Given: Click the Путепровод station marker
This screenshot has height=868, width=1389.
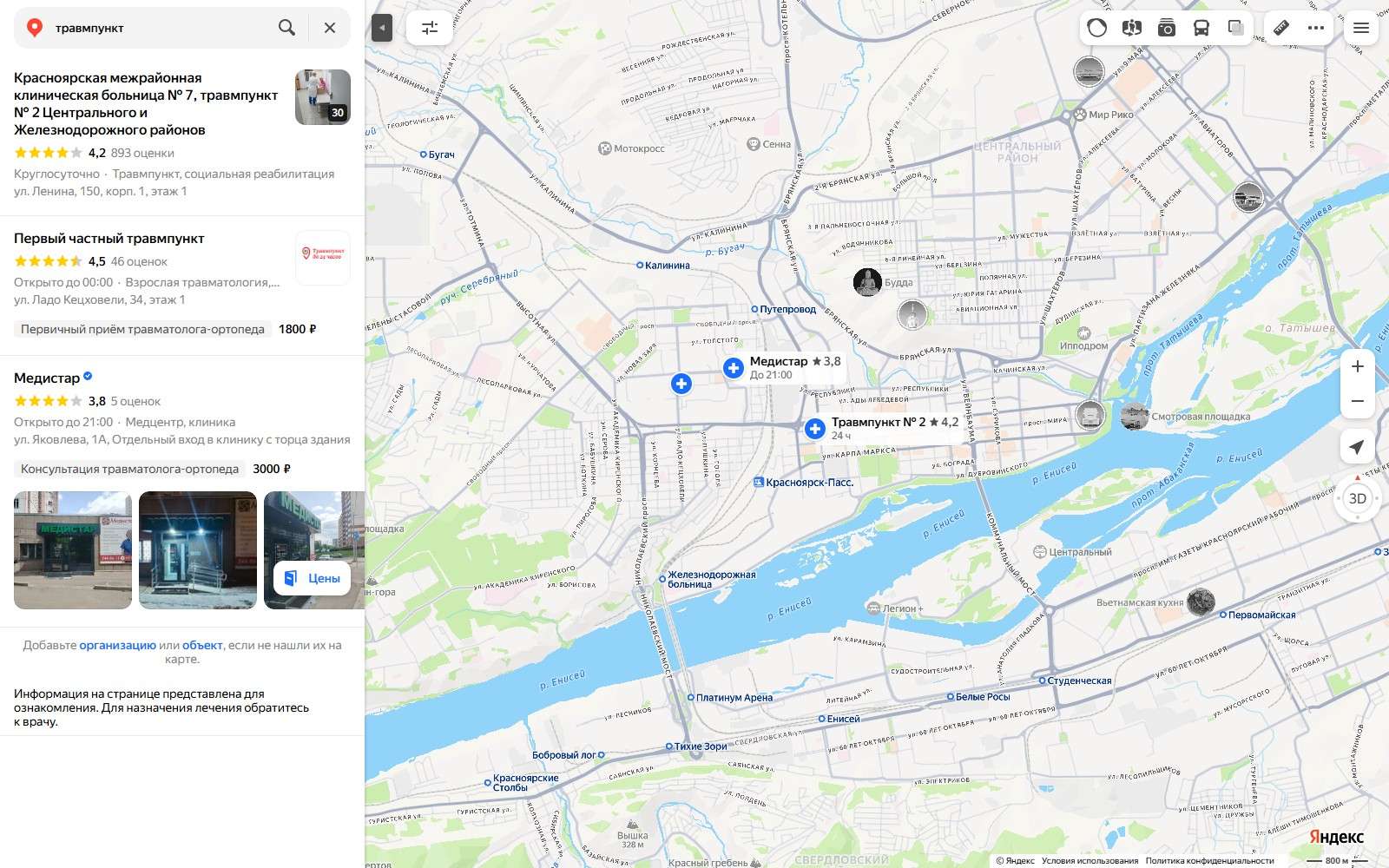Looking at the screenshot, I should pyautogui.click(x=754, y=309).
